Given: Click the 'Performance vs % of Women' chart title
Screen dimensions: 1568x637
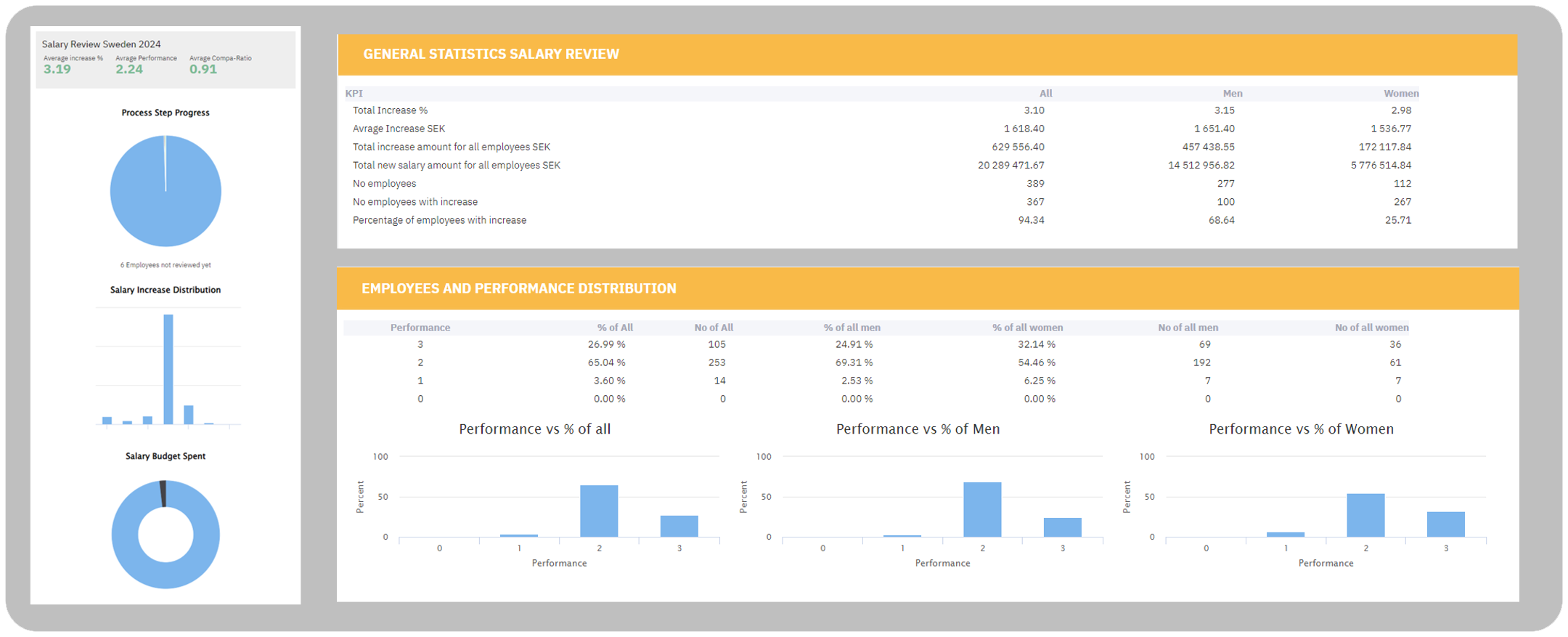Looking at the screenshot, I should 1301,429.
